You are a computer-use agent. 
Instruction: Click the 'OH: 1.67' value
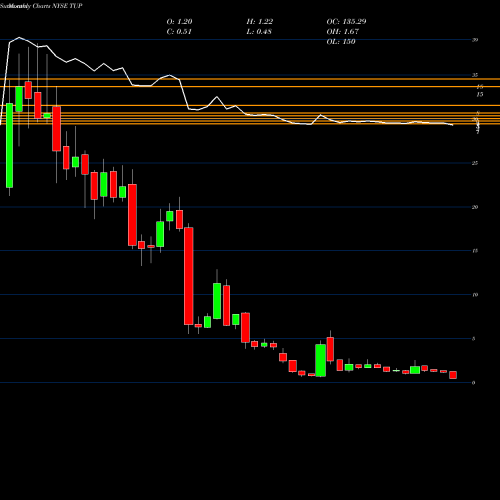coord(343,32)
